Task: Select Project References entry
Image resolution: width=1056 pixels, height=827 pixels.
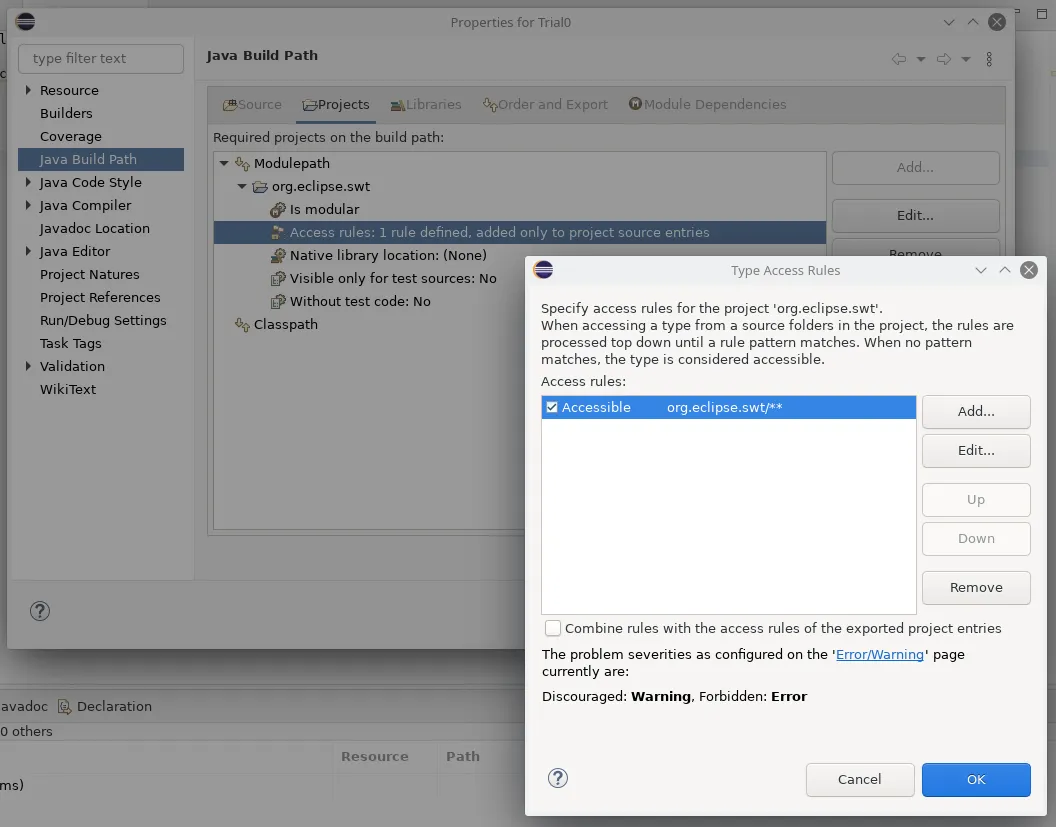Action: tap(100, 297)
